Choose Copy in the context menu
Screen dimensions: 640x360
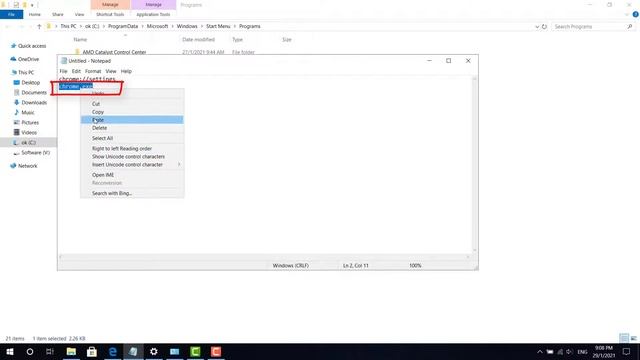[132, 112]
